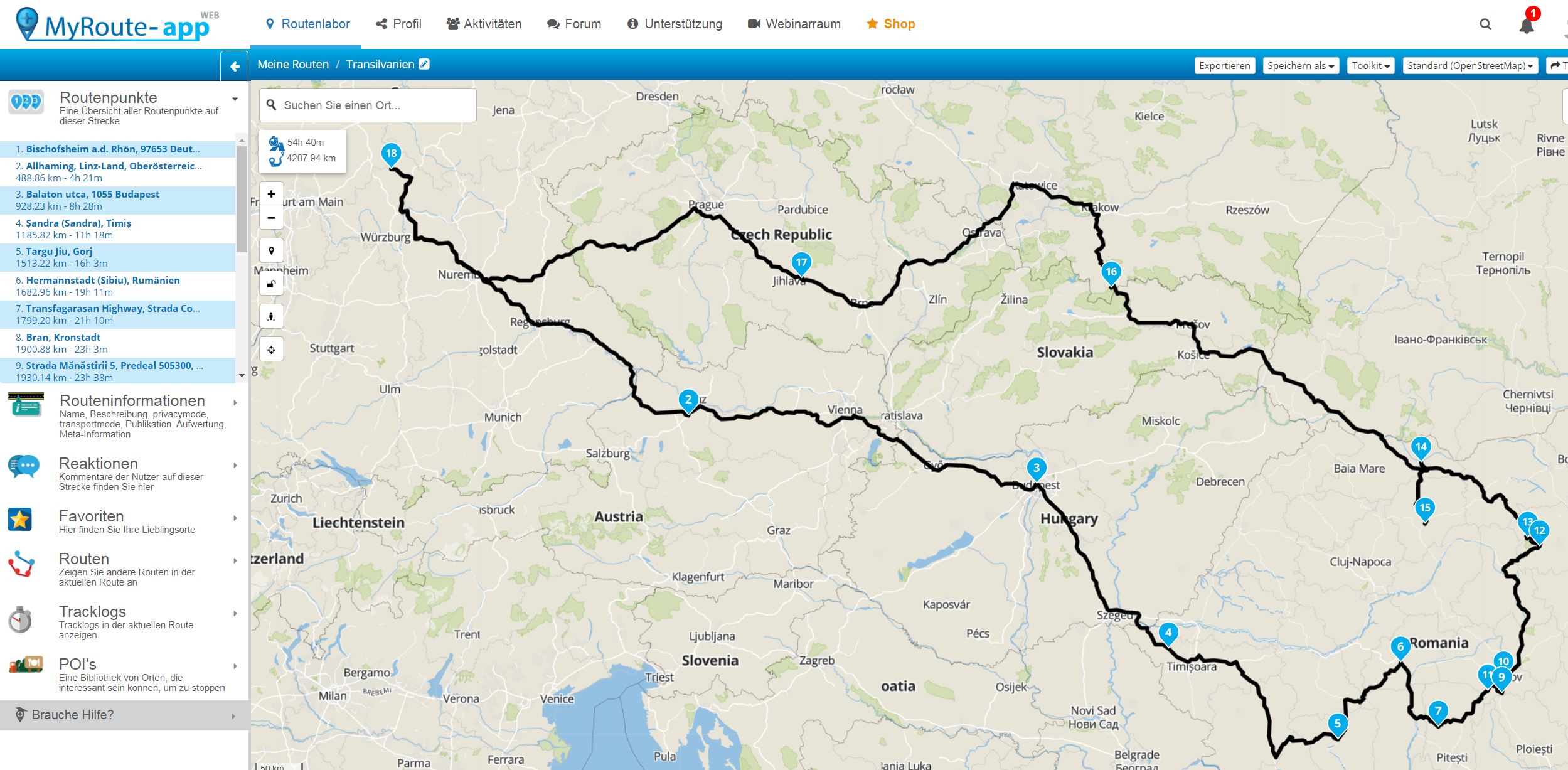Collapse sidebar with the left arrow button
The width and height of the screenshot is (1568, 770).
[235, 67]
